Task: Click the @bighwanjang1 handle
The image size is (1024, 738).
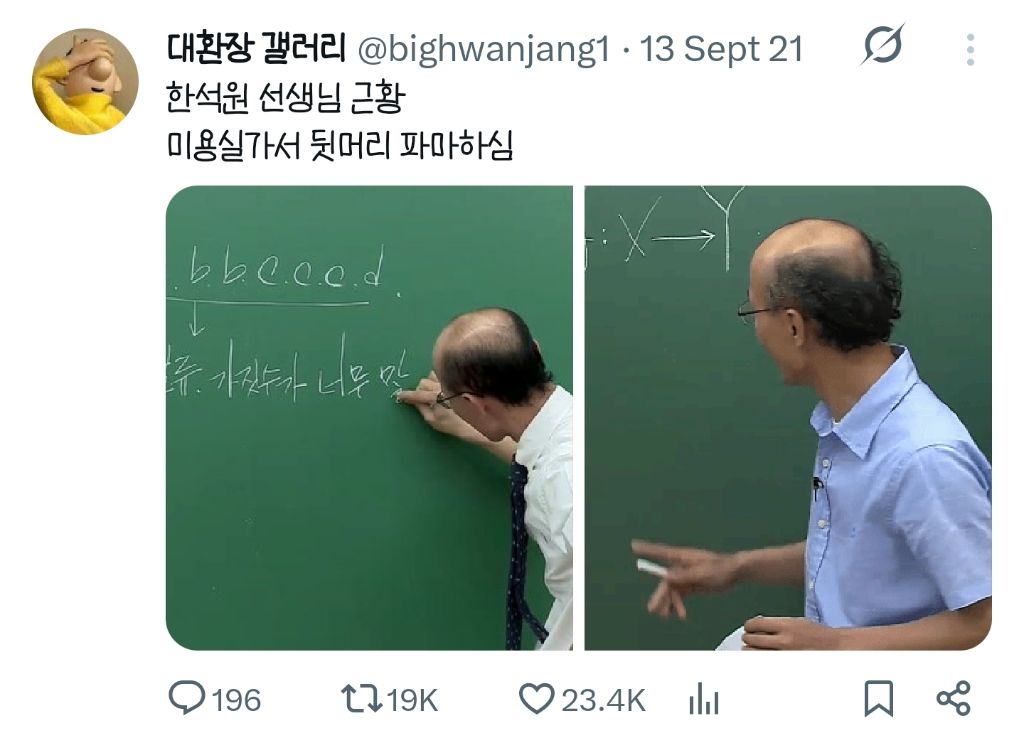Action: (x=484, y=50)
